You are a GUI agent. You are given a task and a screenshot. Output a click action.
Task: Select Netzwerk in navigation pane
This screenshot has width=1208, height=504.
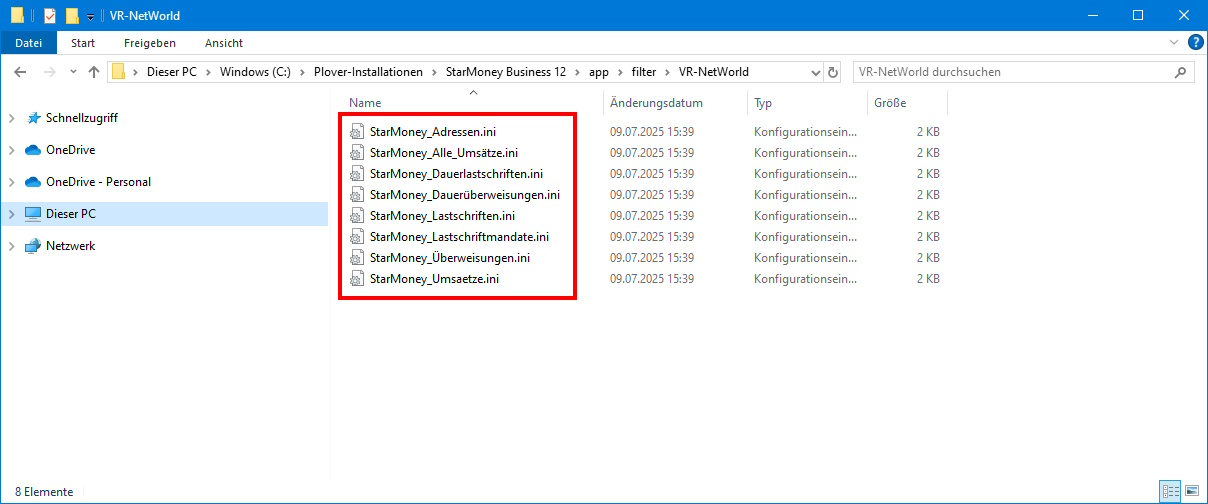pos(71,246)
